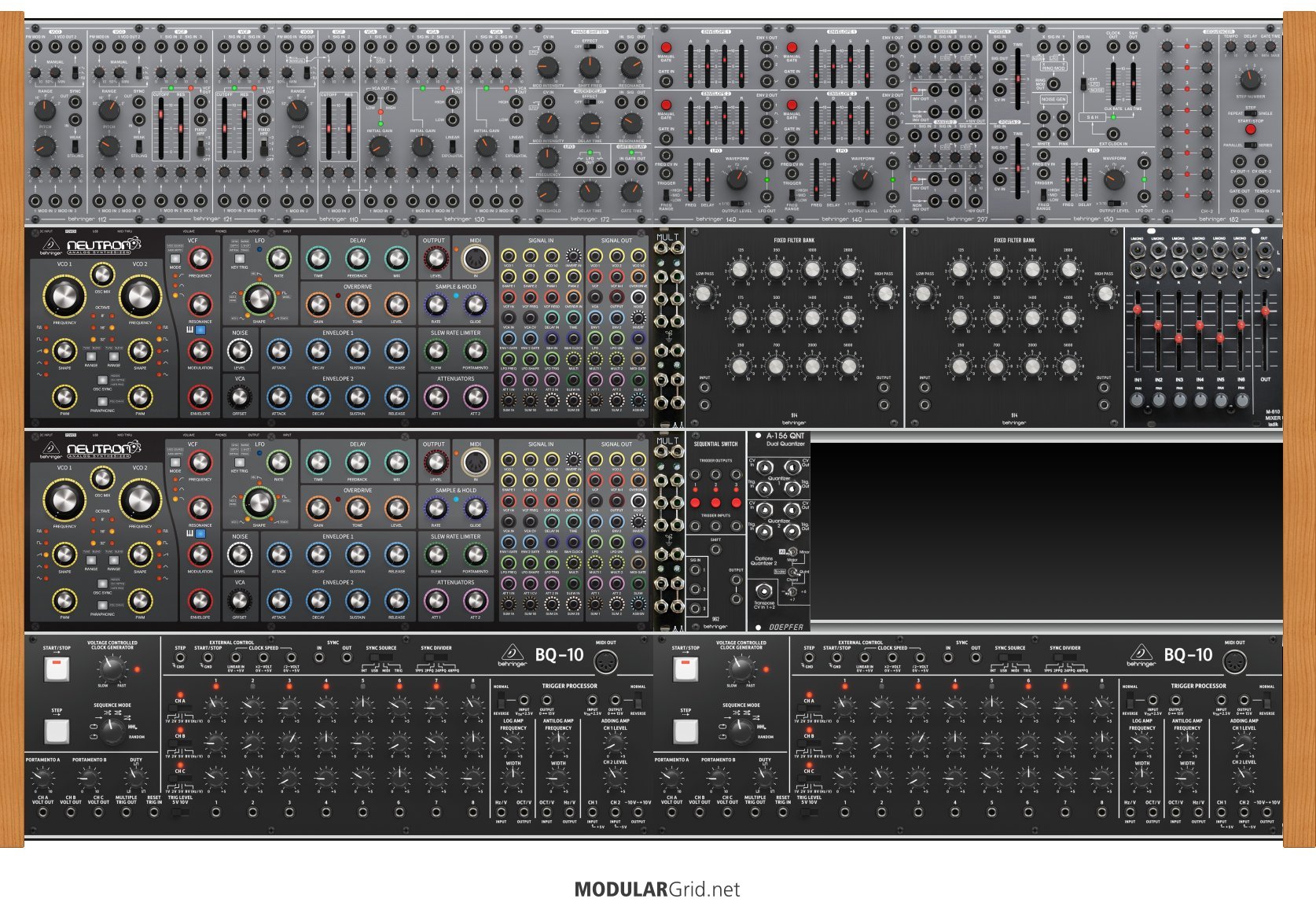Click RESET TRIG IN jack on left BQ-10

click(x=154, y=813)
